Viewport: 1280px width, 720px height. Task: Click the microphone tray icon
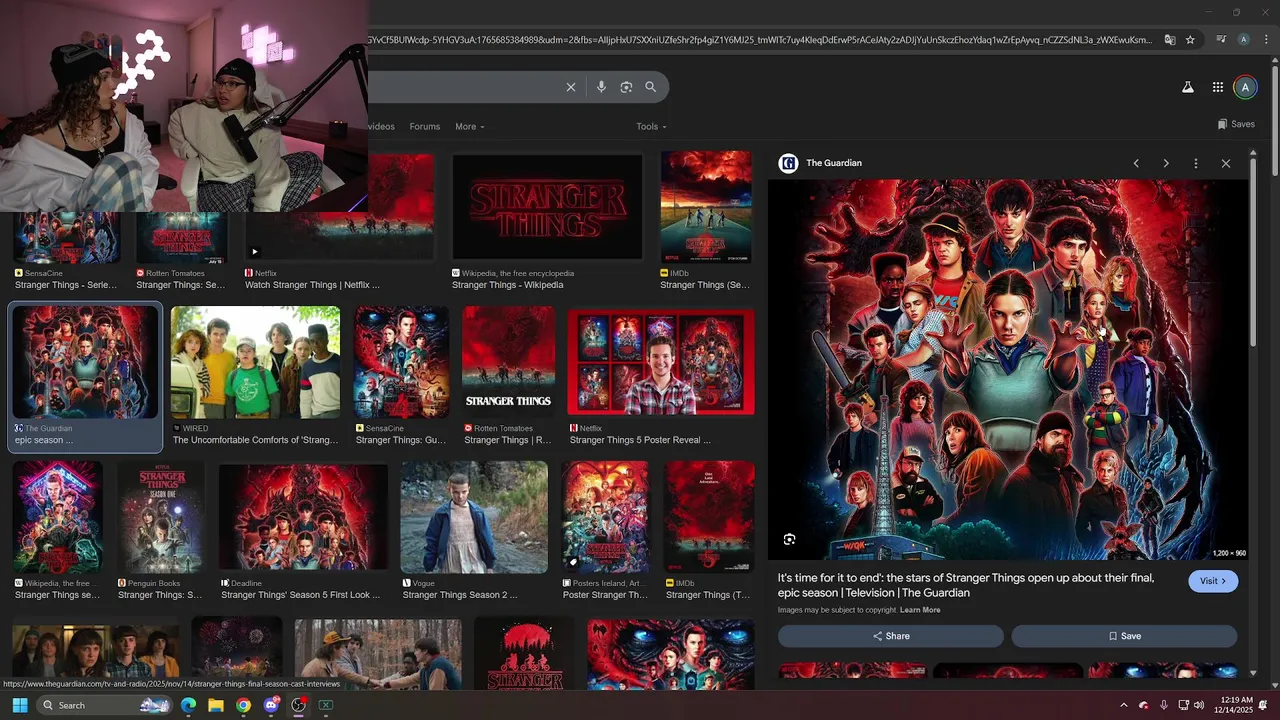pyautogui.click(x=1163, y=705)
